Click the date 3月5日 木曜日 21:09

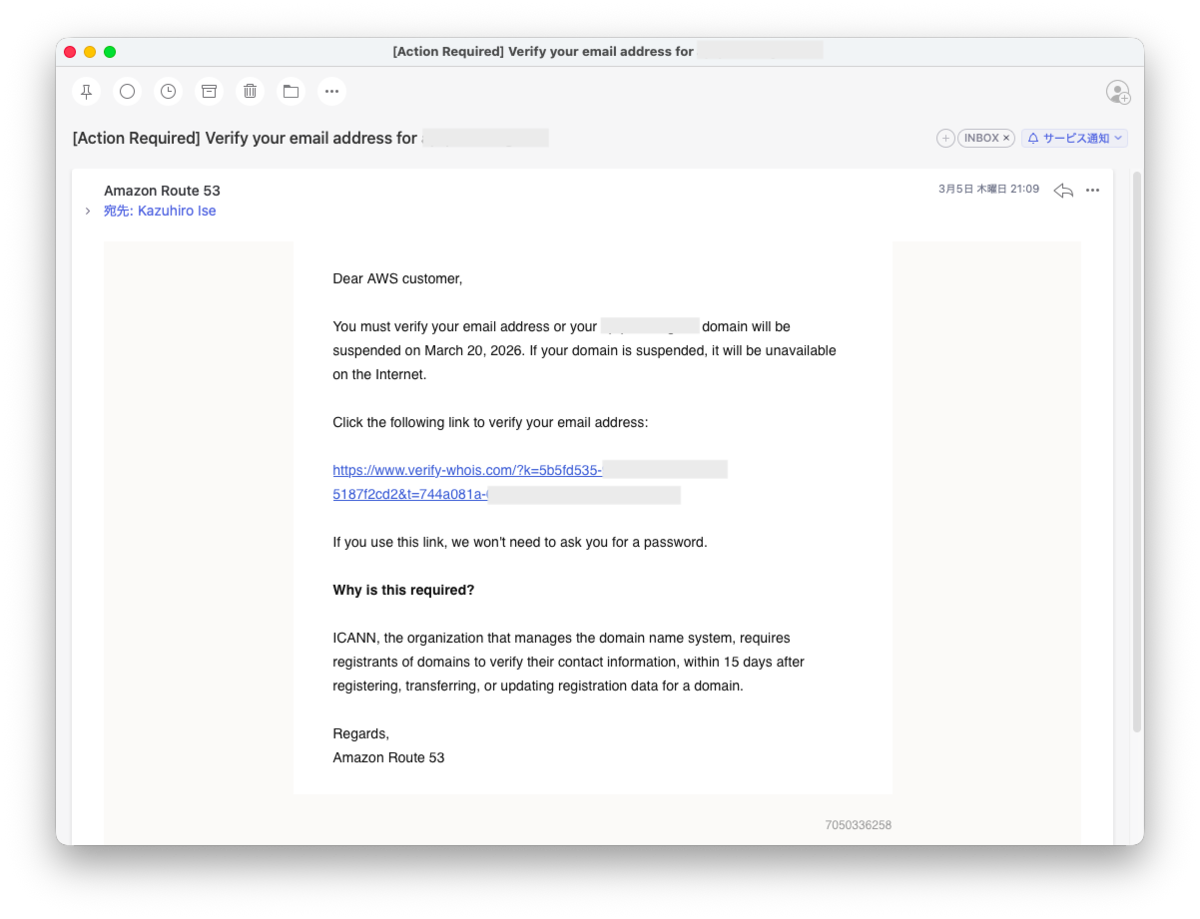(988, 189)
